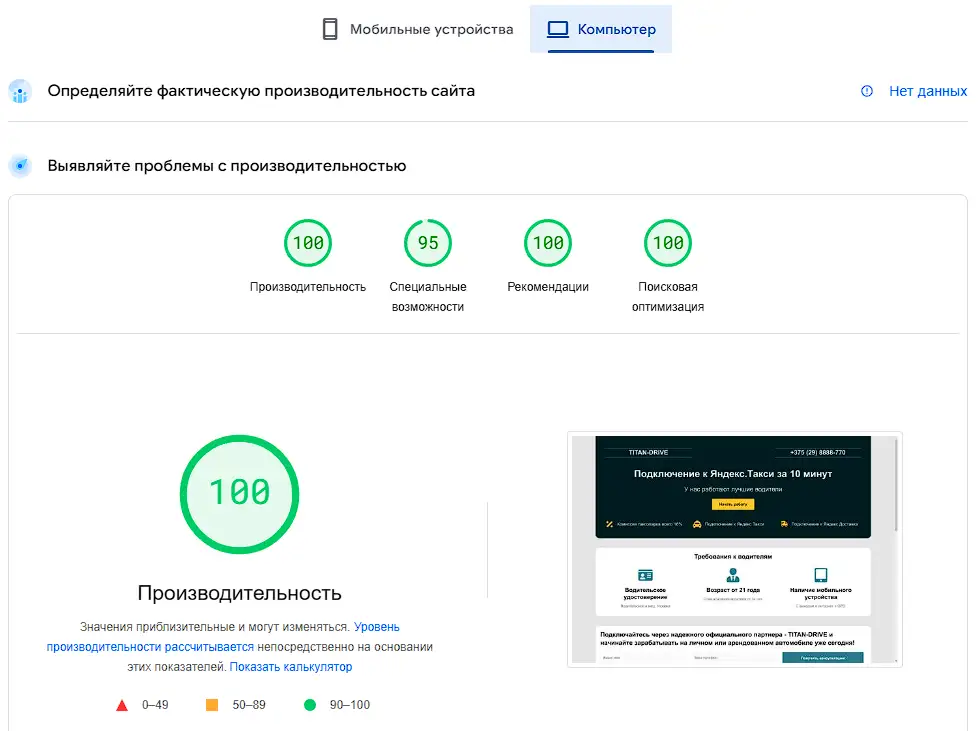Click the 50–89 range label
Screen dimensions: 978x731
pyautogui.click(x=249, y=705)
